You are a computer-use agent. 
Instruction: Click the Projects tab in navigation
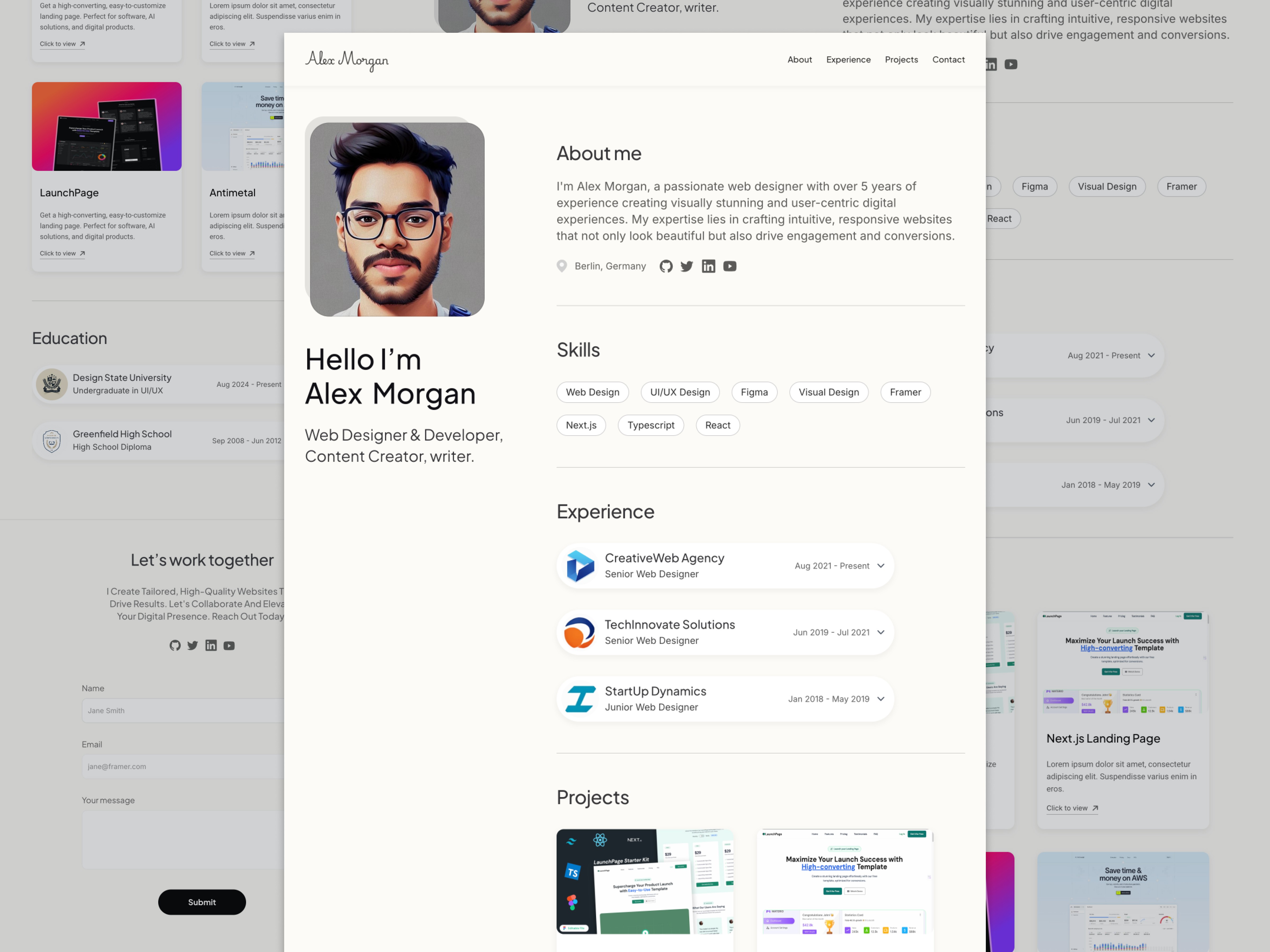pos(901,59)
